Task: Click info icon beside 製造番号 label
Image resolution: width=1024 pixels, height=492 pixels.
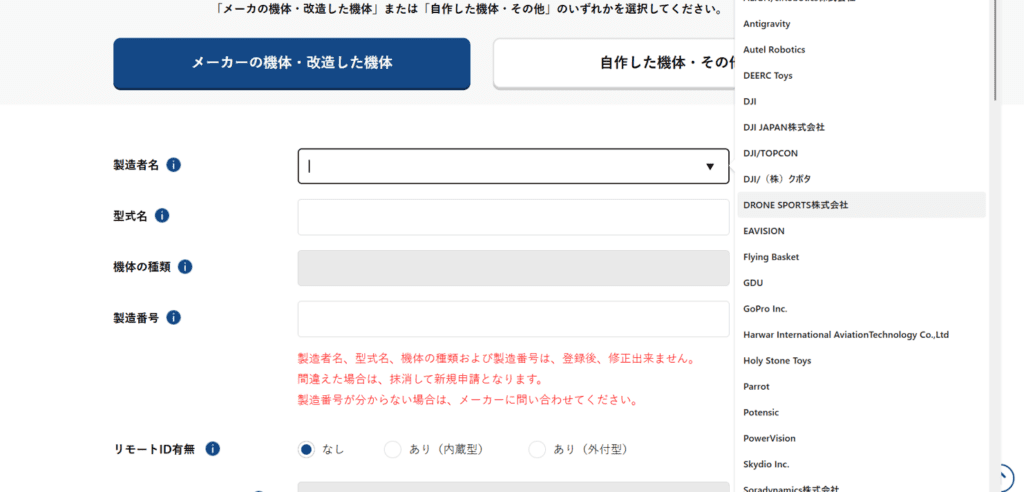Action: (x=173, y=318)
